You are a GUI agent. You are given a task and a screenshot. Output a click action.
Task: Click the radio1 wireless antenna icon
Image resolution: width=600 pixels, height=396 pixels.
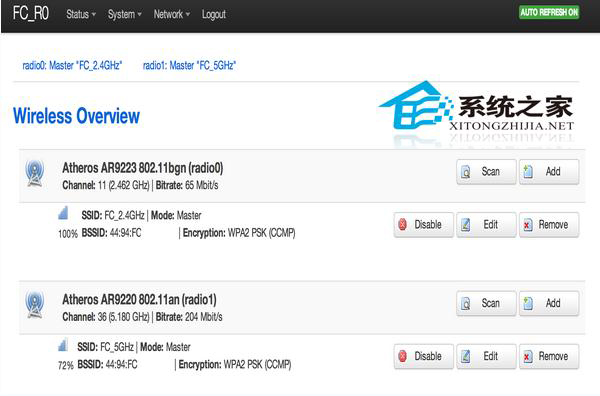(34, 305)
